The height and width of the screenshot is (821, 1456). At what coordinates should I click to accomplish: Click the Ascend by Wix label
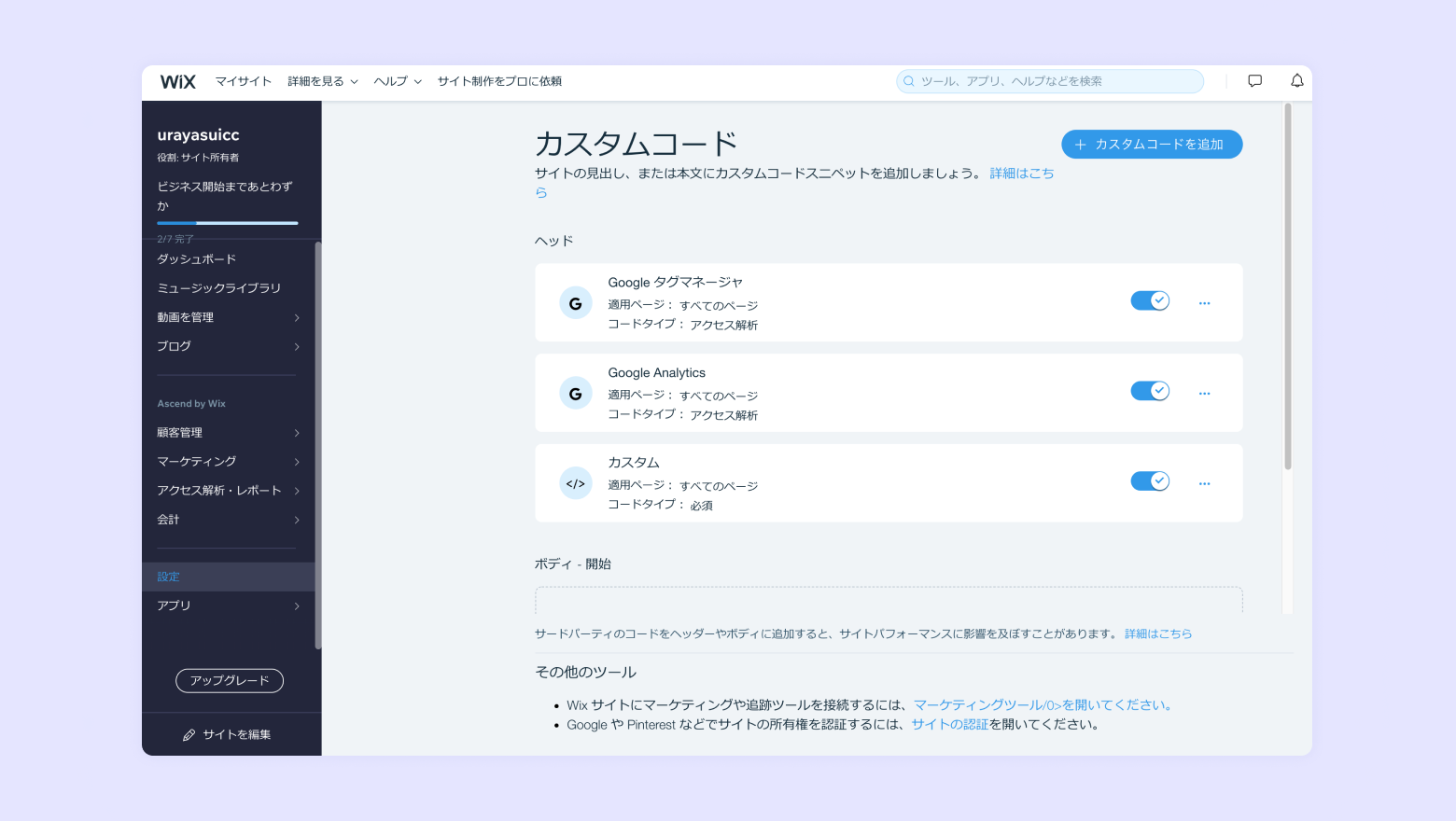(x=191, y=404)
